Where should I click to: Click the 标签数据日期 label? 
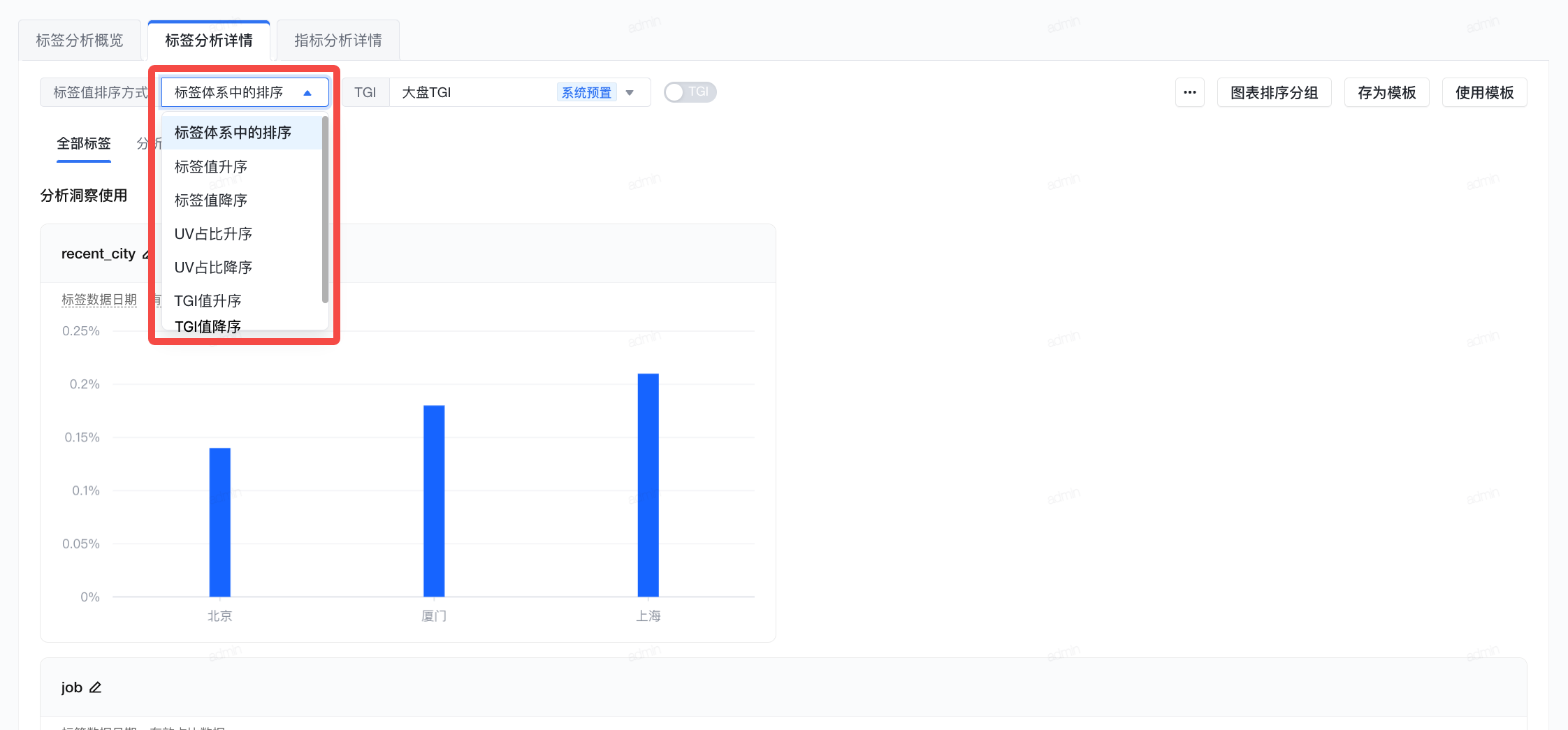pos(99,300)
